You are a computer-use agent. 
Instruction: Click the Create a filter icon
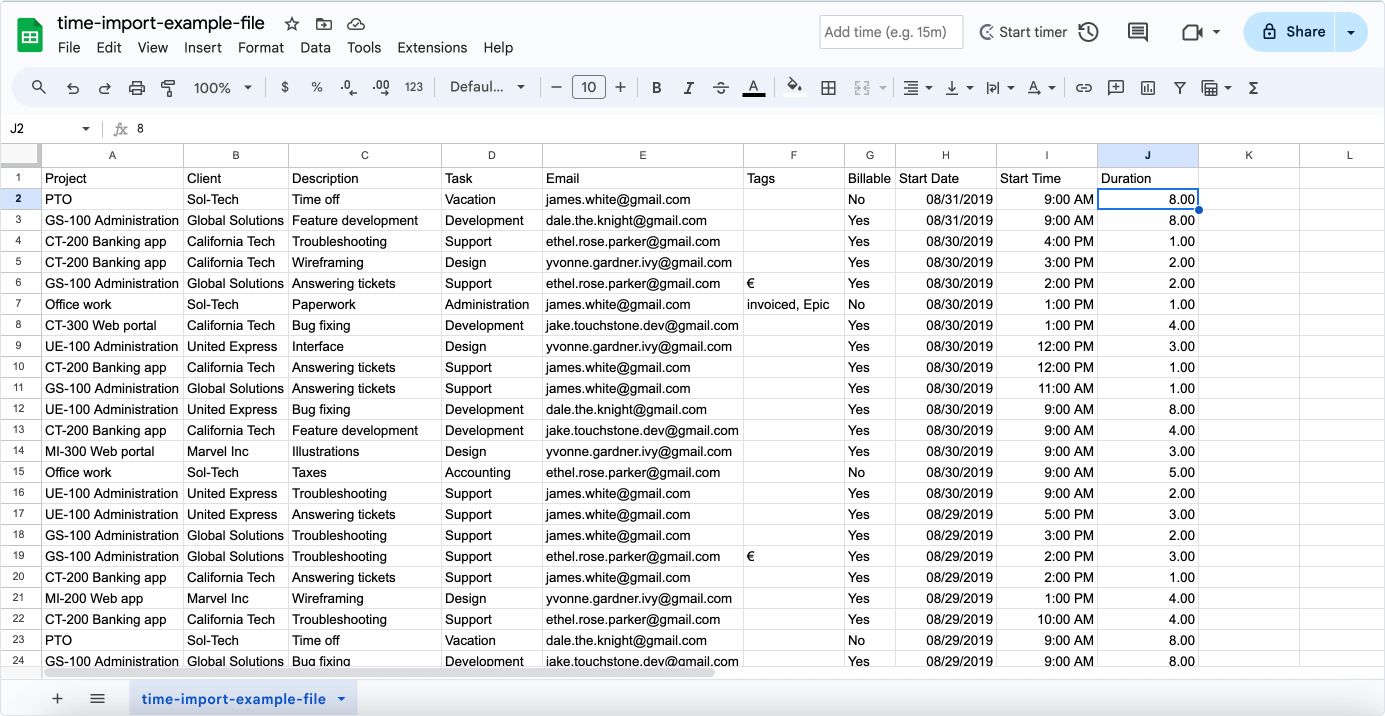click(1180, 88)
